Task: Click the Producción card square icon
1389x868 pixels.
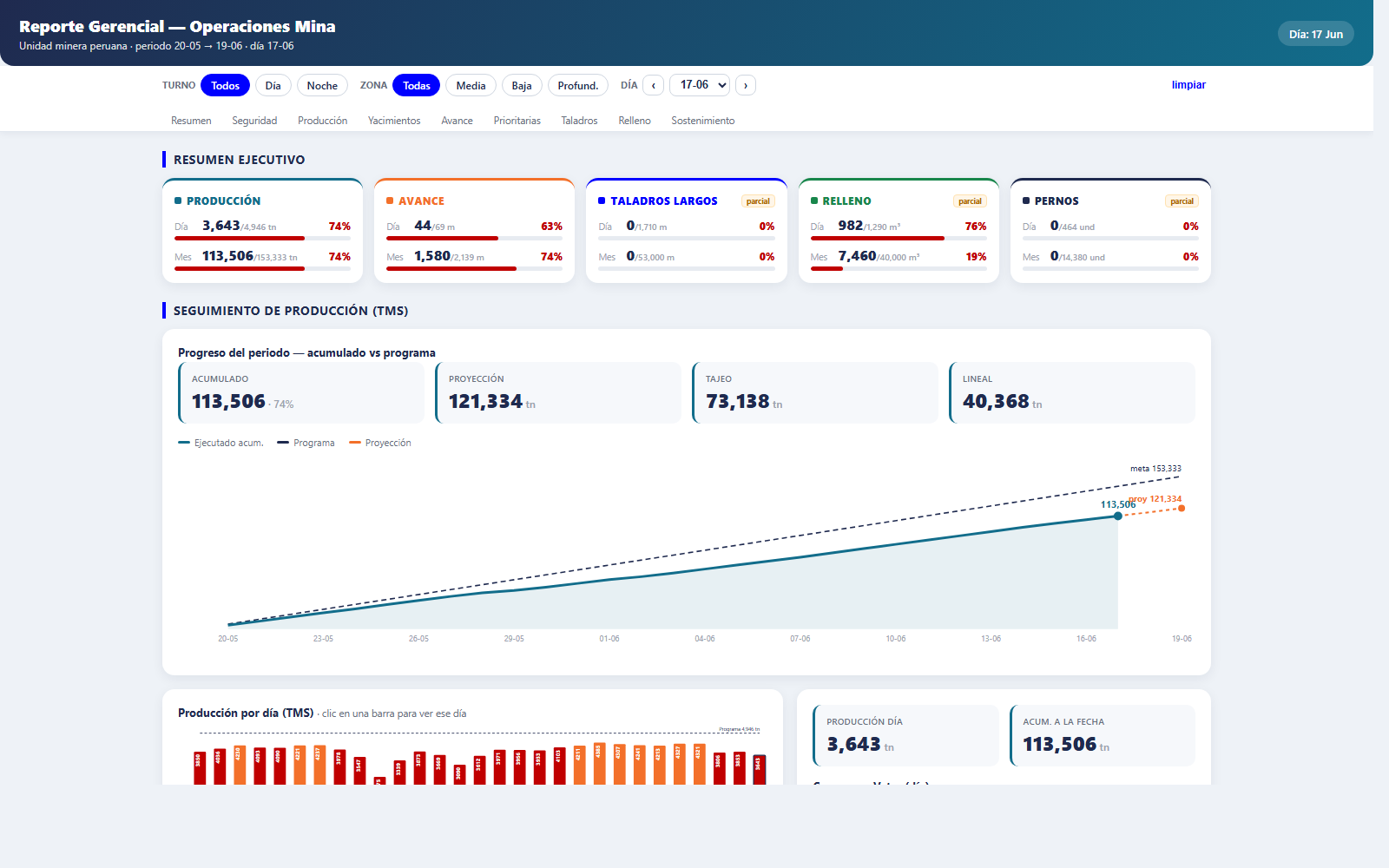Action: point(178,201)
